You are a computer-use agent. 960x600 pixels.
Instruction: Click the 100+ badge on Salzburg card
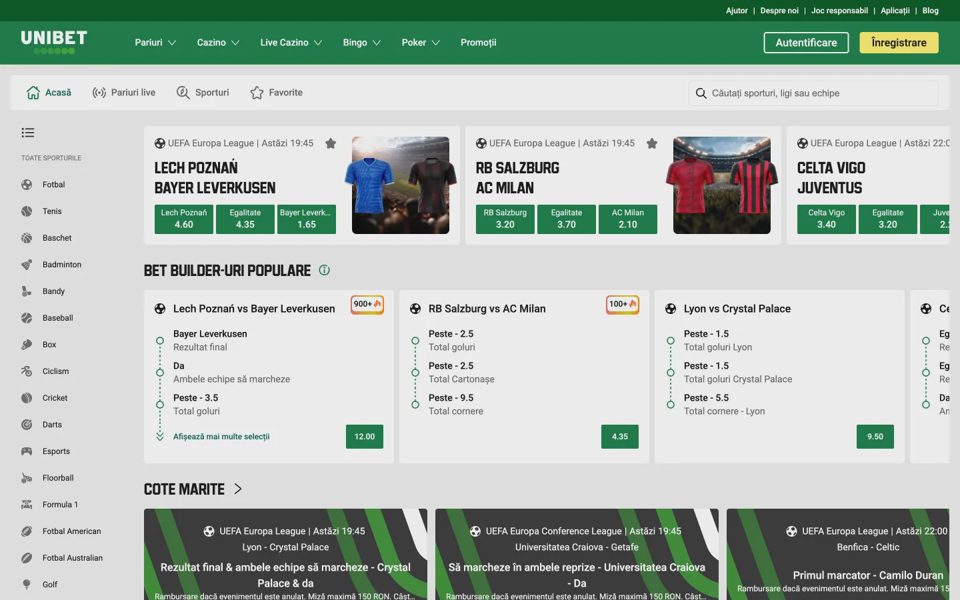623,304
